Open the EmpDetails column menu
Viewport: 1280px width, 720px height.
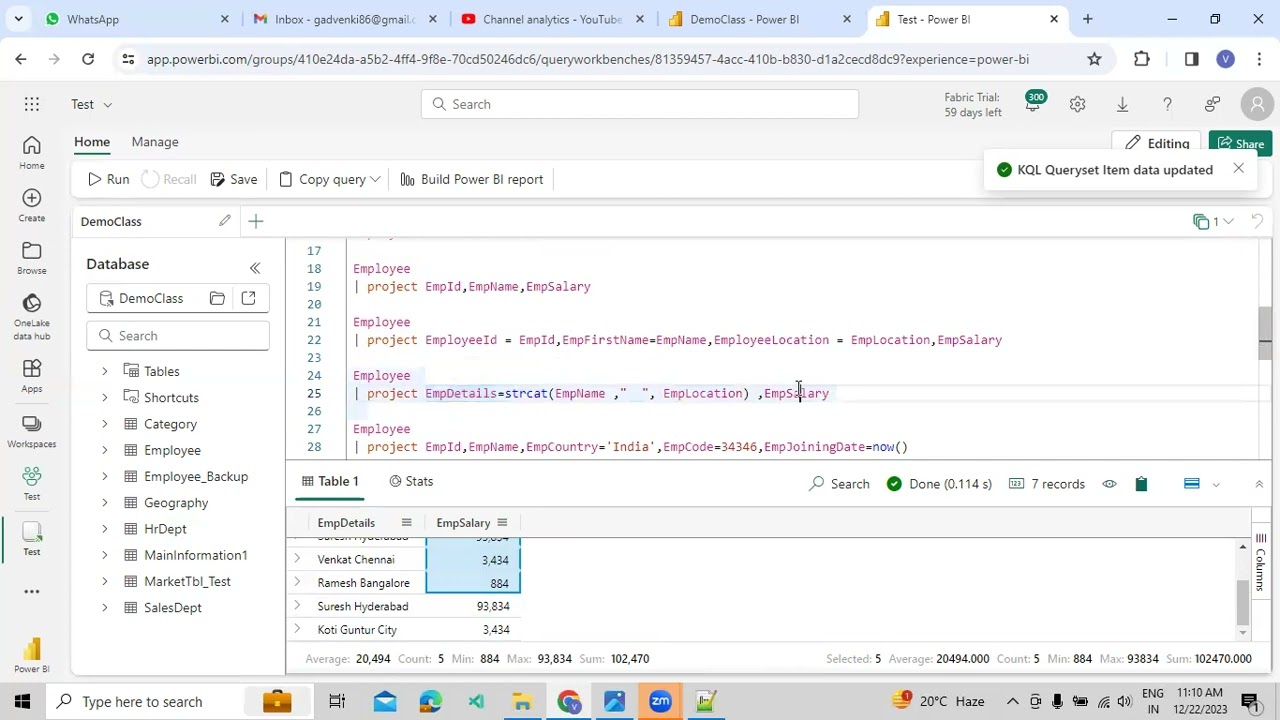[406, 523]
